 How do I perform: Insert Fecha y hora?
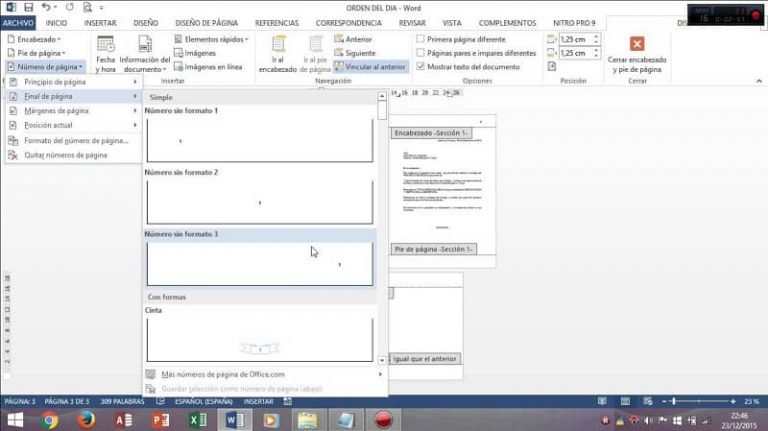click(x=105, y=54)
